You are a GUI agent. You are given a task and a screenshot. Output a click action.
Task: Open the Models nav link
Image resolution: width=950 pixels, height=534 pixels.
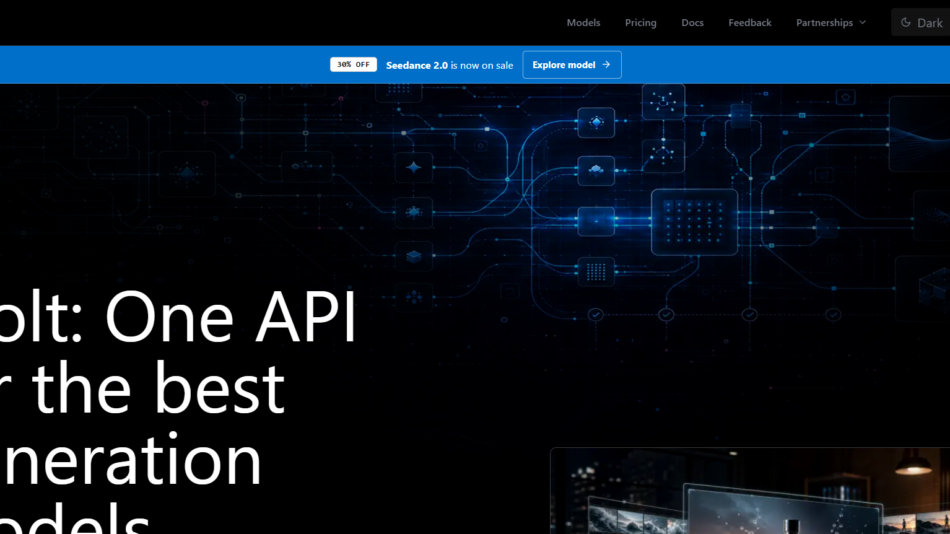583,22
